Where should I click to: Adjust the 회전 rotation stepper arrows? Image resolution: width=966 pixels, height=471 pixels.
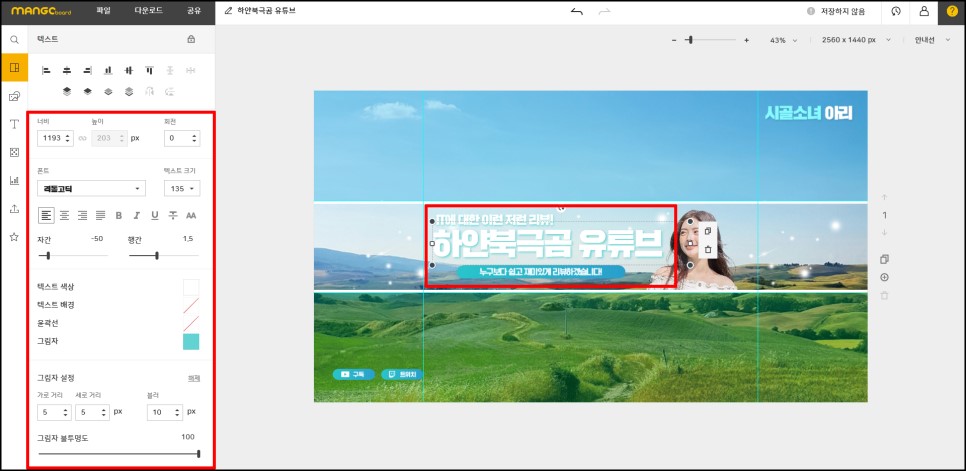195,139
